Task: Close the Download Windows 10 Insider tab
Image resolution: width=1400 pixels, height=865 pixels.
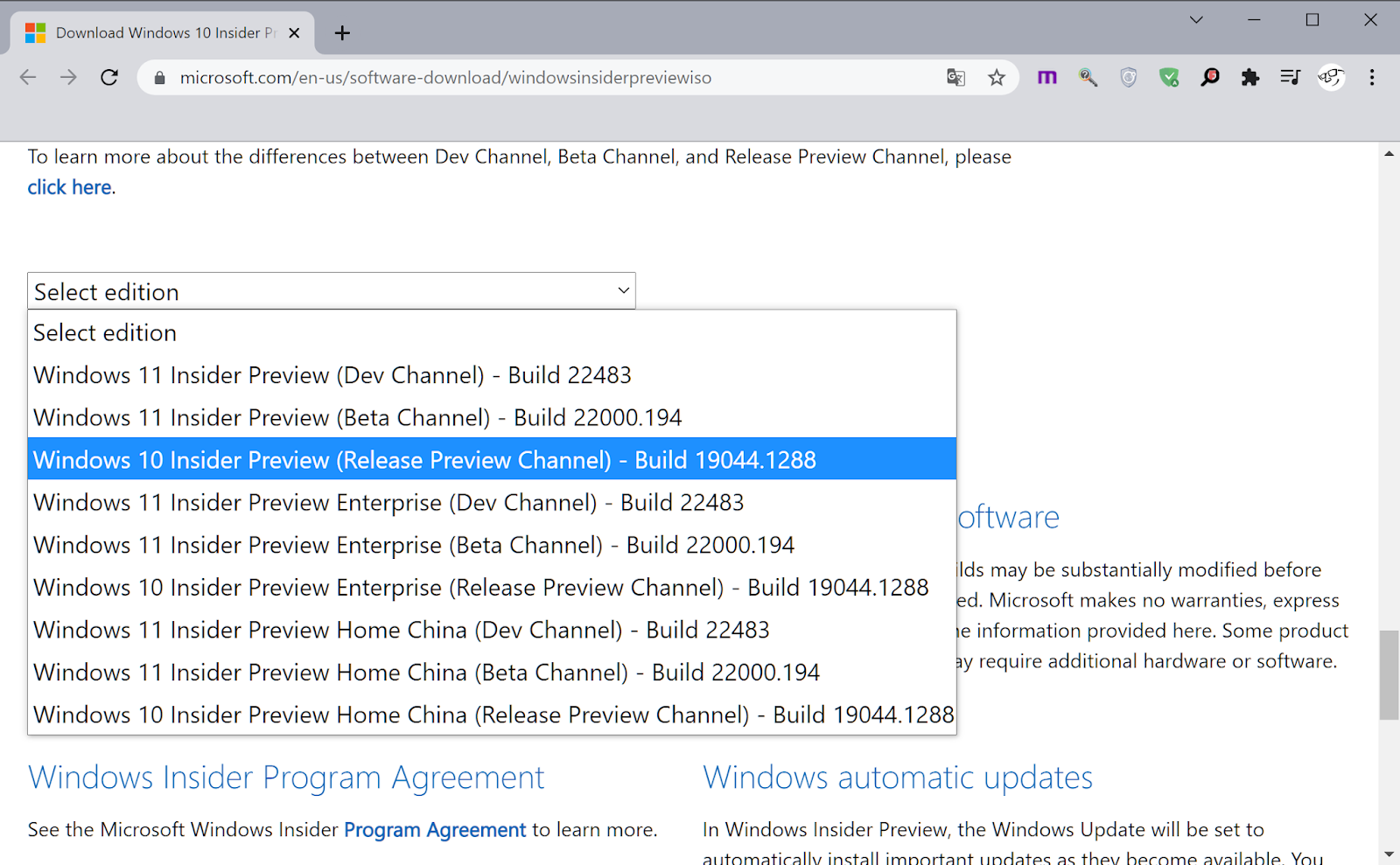Action: click(x=294, y=33)
